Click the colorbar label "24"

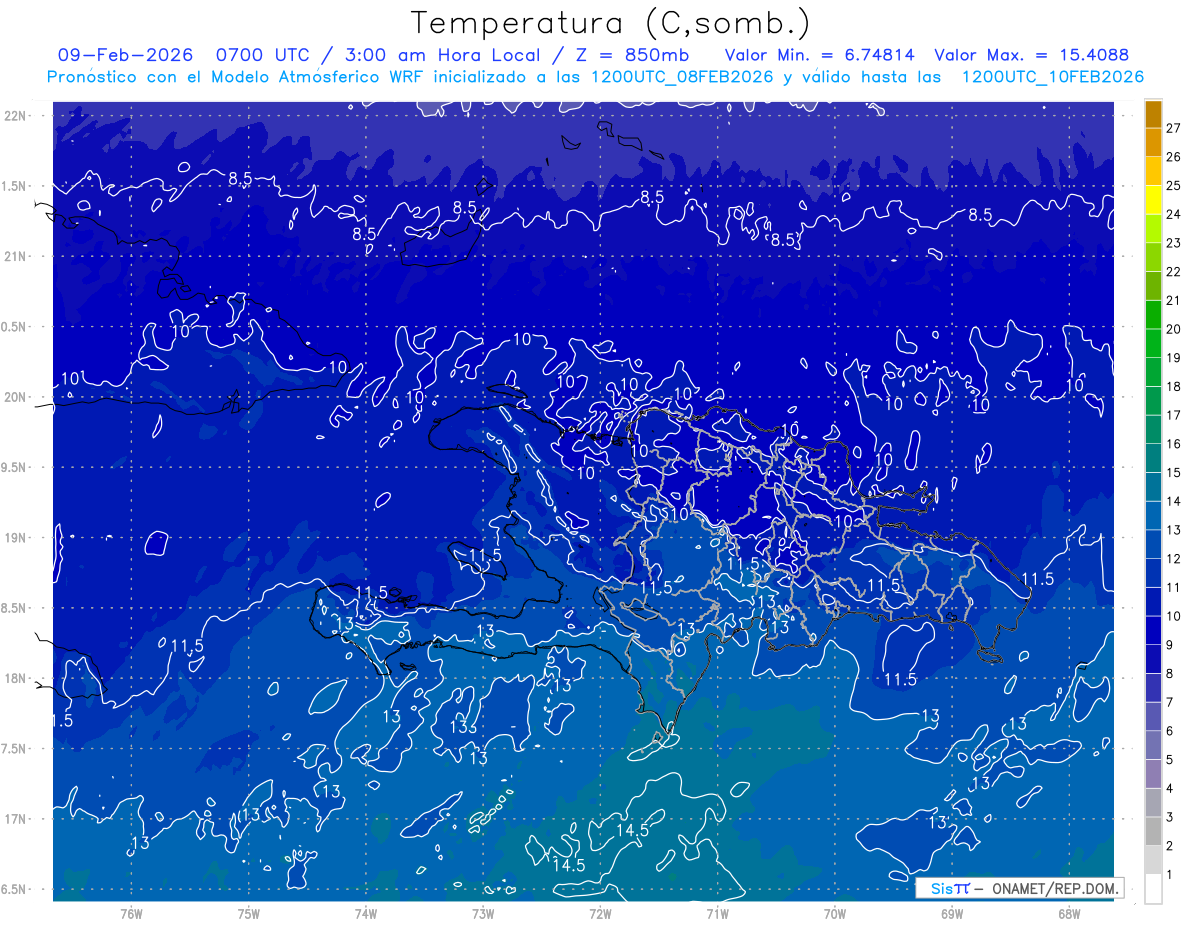pyautogui.click(x=1174, y=214)
